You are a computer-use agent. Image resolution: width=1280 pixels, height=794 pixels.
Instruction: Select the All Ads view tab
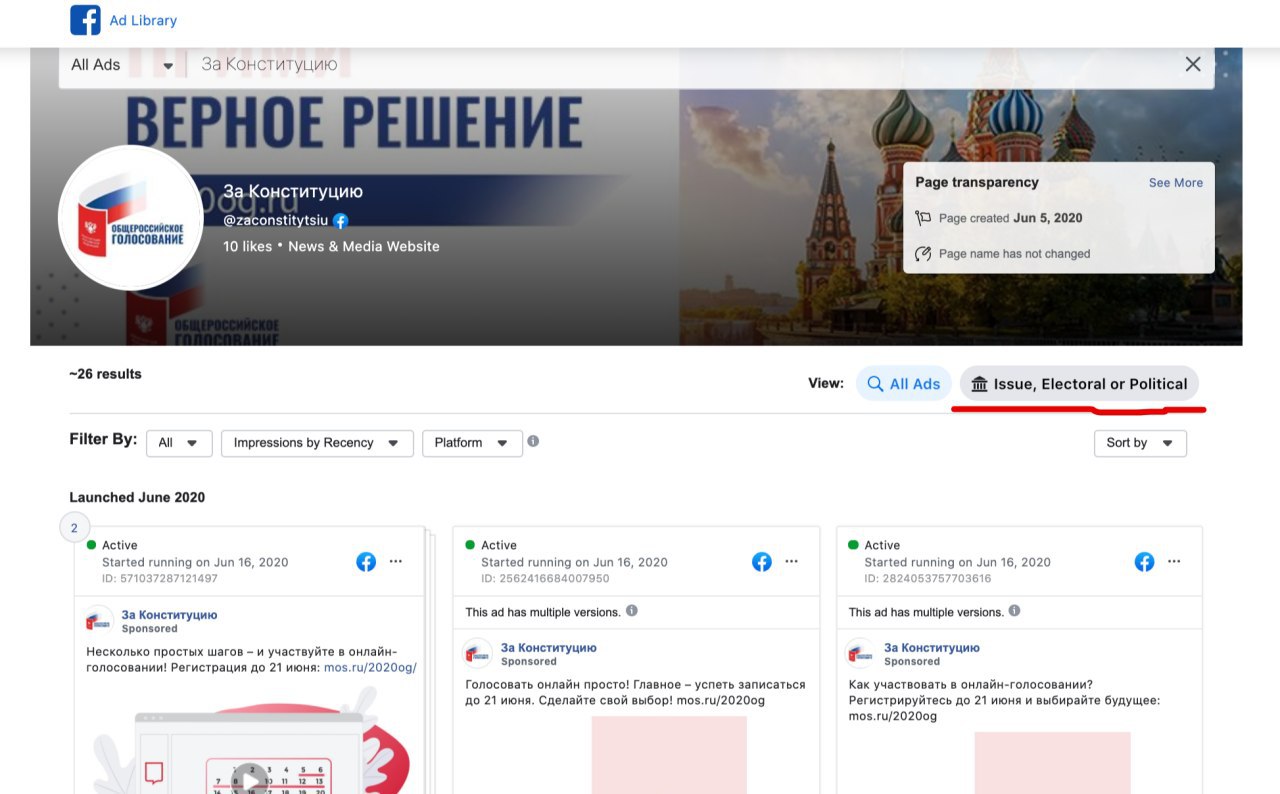coord(904,384)
